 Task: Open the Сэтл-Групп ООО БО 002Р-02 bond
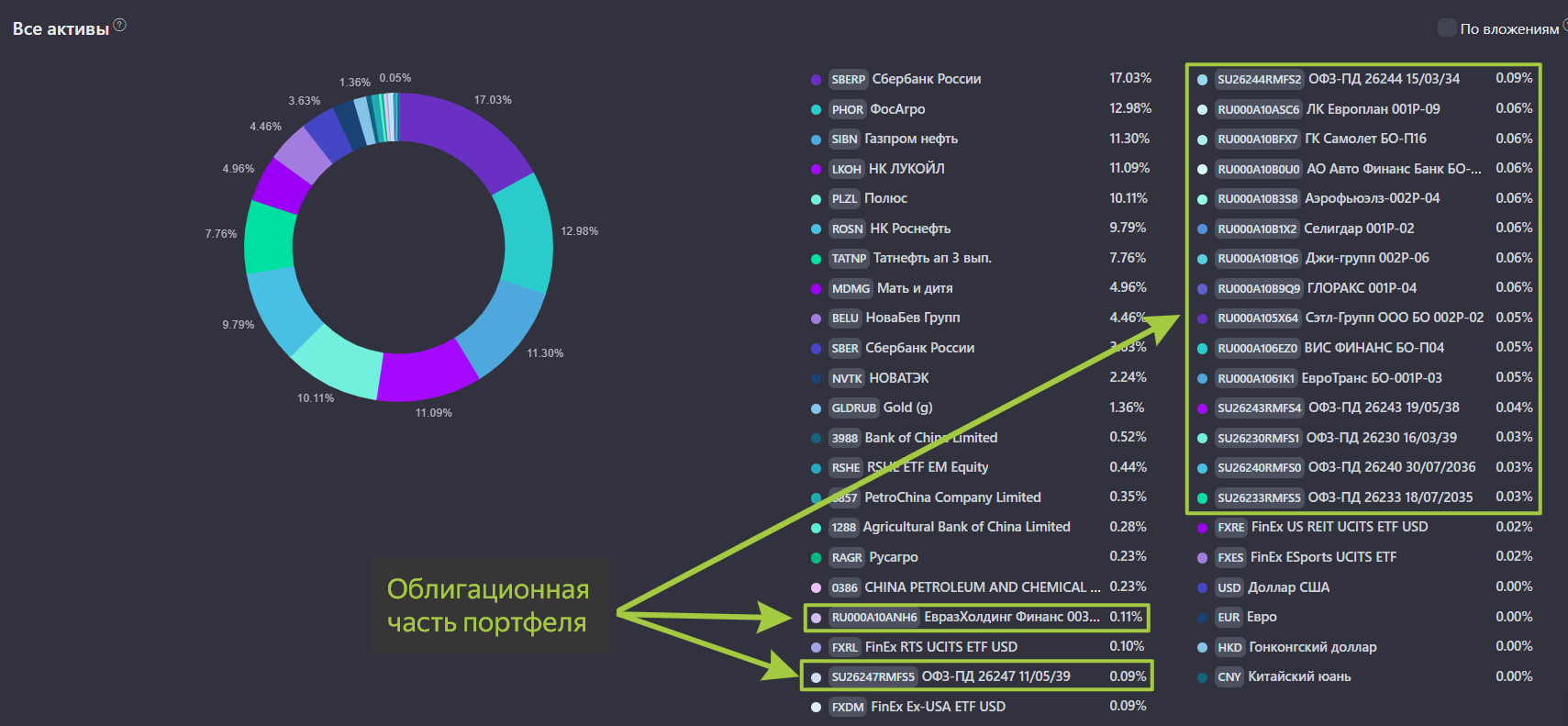(x=1364, y=318)
